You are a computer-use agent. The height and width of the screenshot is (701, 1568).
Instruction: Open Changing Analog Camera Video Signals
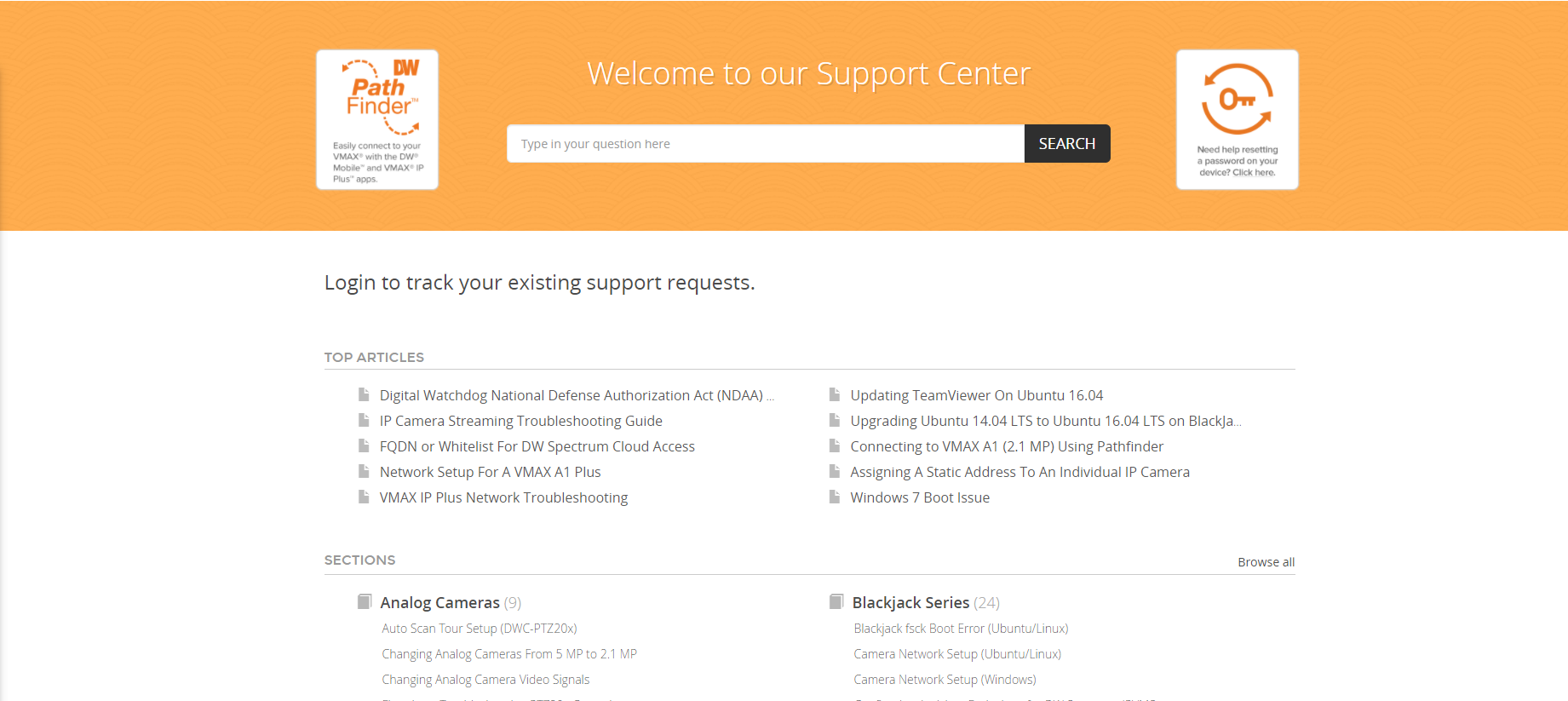coord(485,680)
